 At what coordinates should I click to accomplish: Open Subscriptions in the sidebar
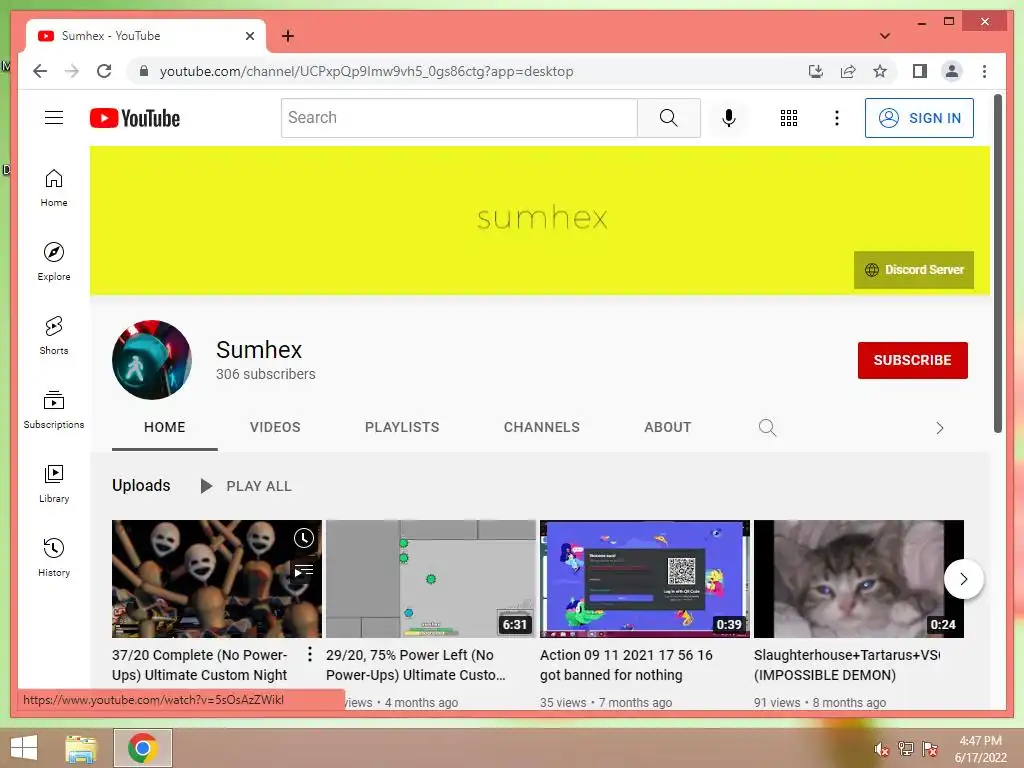[x=54, y=409]
